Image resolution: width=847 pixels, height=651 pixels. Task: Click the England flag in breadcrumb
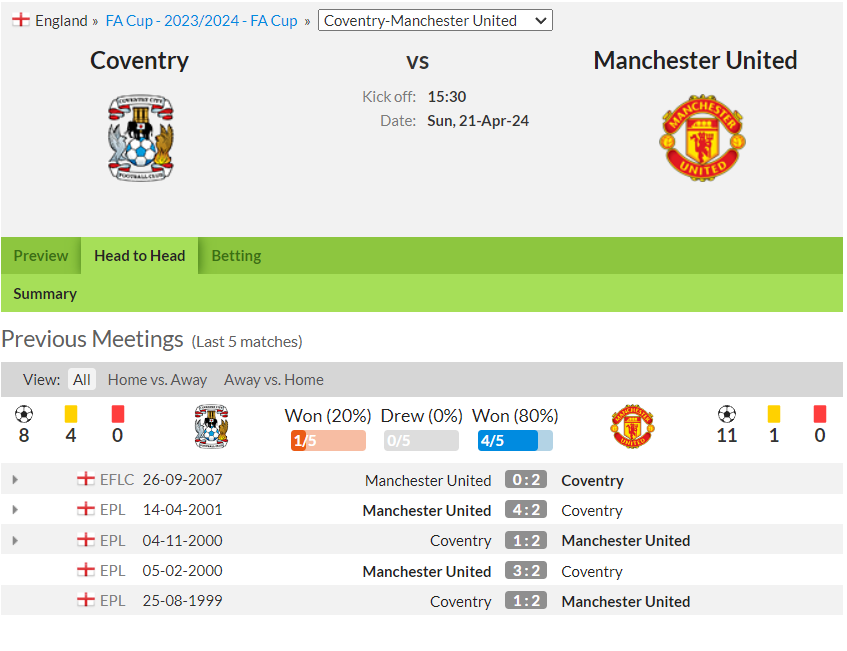[x=21, y=20]
